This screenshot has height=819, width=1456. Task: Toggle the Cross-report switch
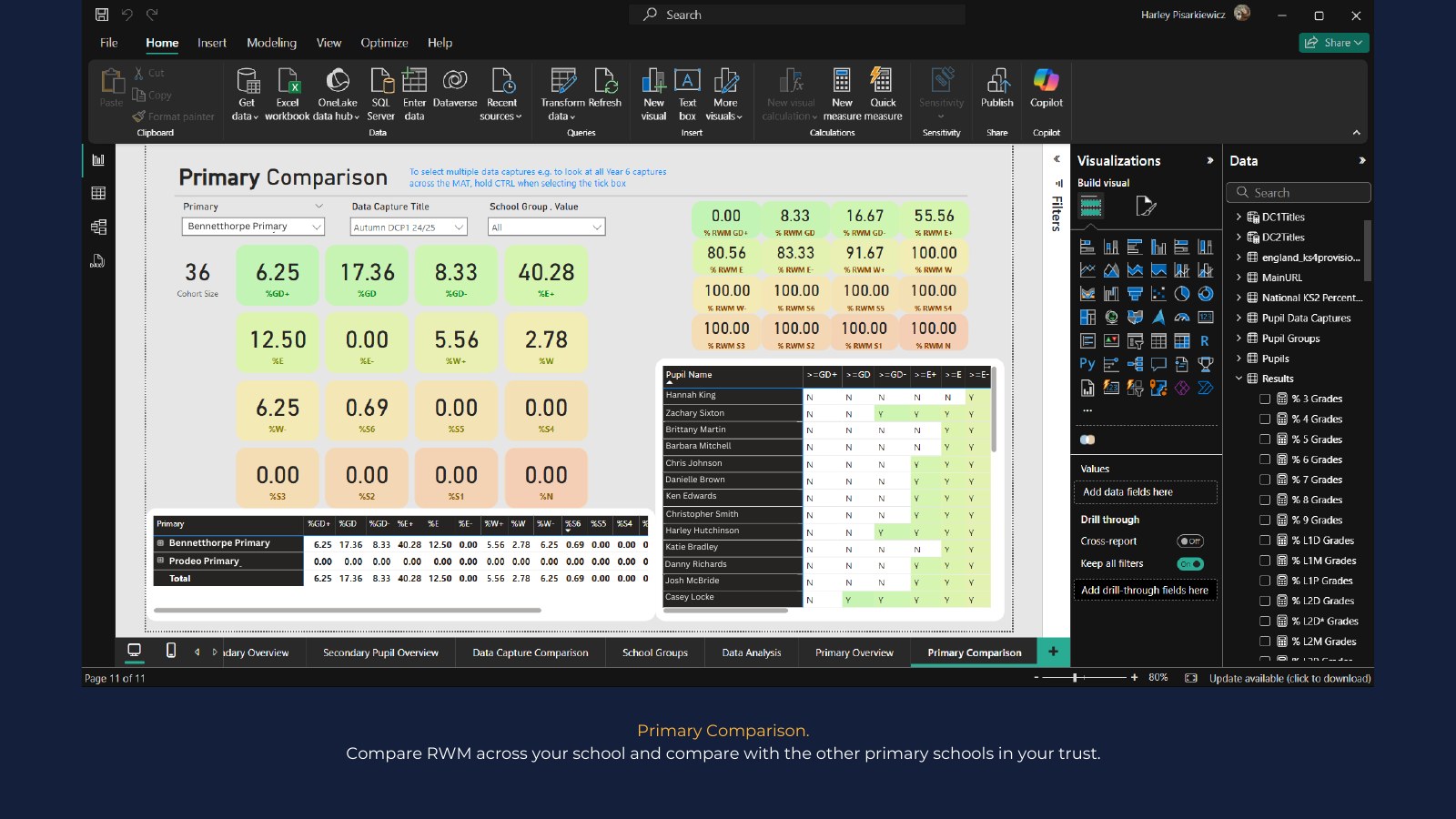[1190, 541]
